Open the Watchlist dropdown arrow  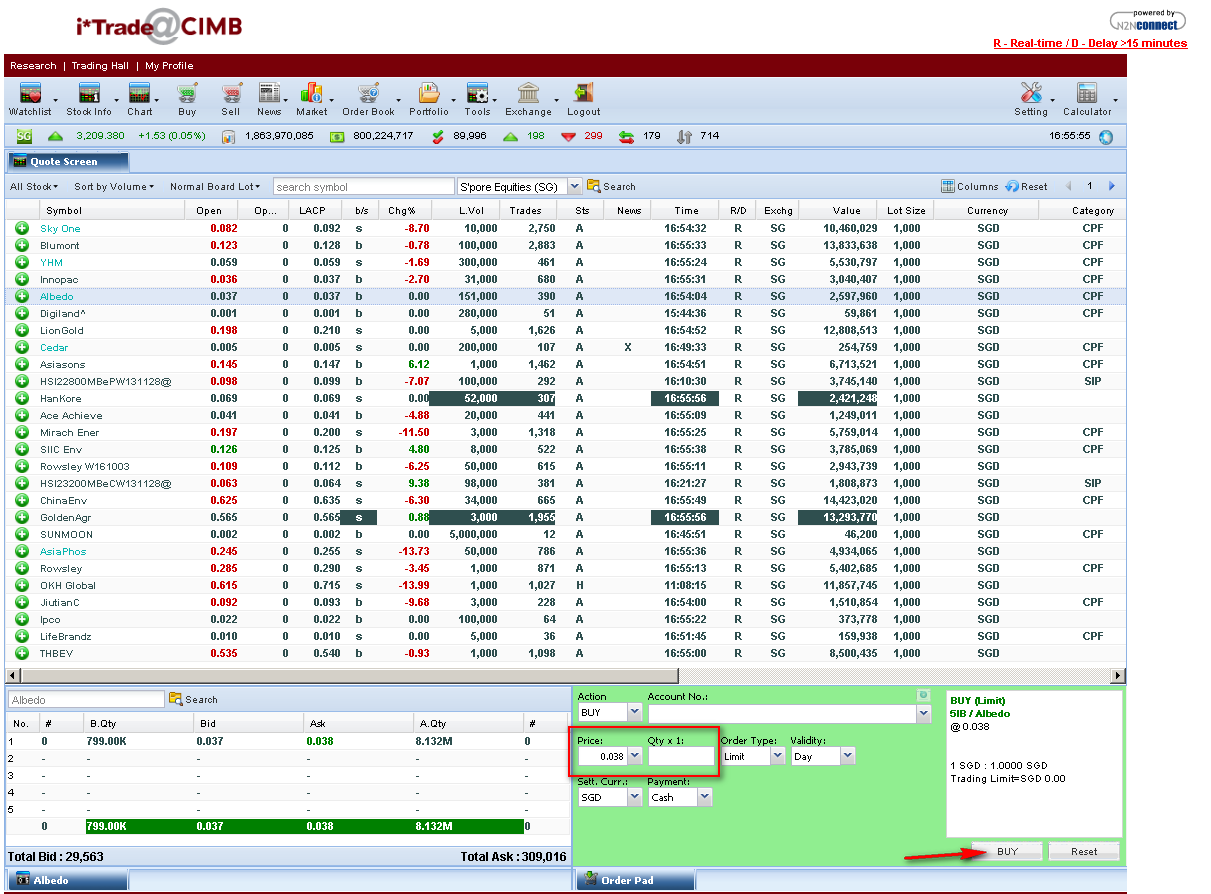pos(55,100)
